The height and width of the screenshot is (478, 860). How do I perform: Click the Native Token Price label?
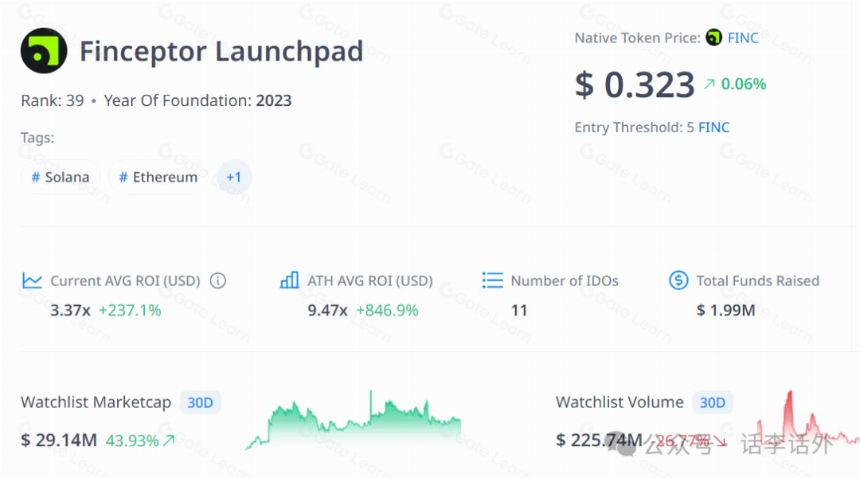(637, 38)
